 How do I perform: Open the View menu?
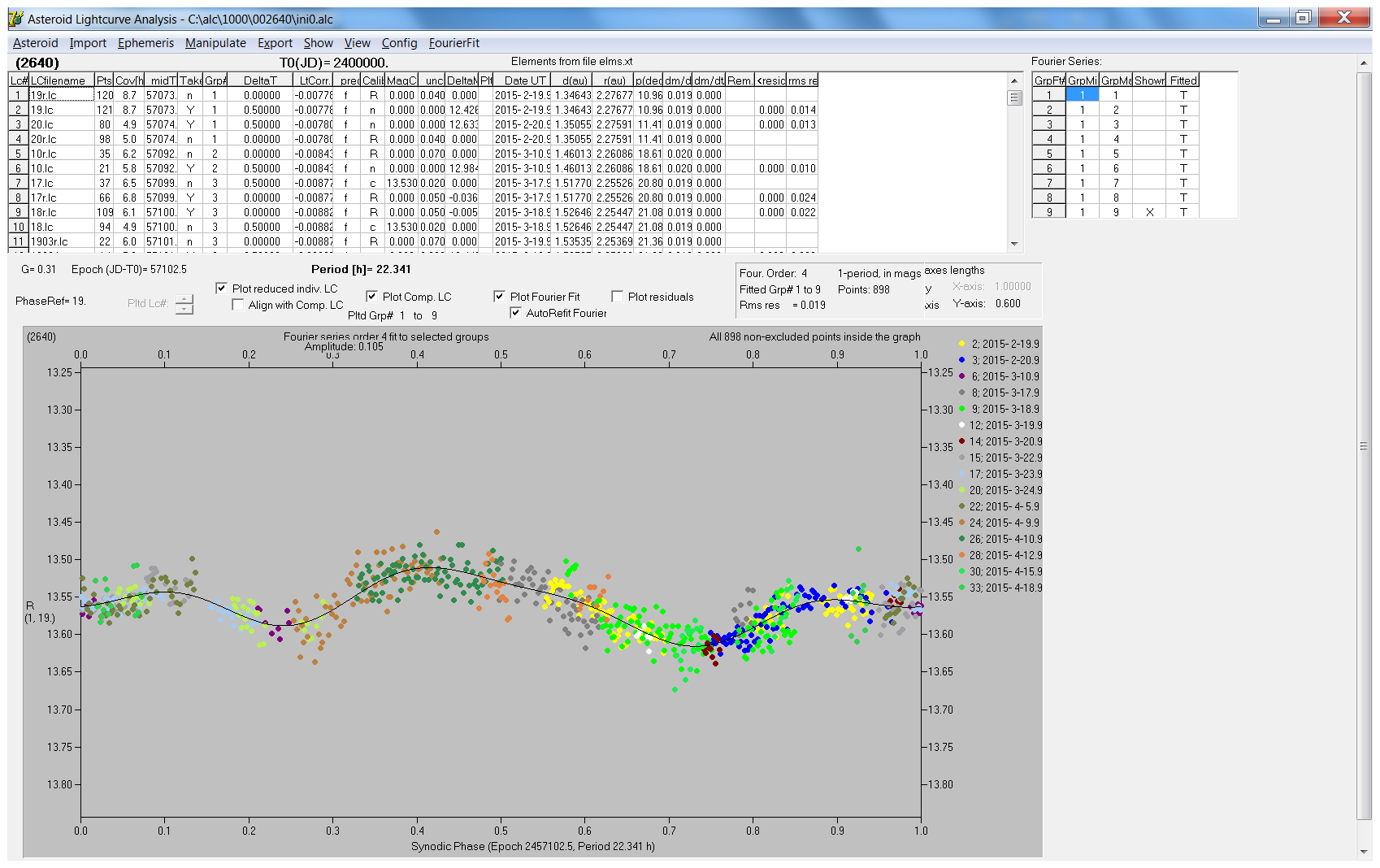357,43
